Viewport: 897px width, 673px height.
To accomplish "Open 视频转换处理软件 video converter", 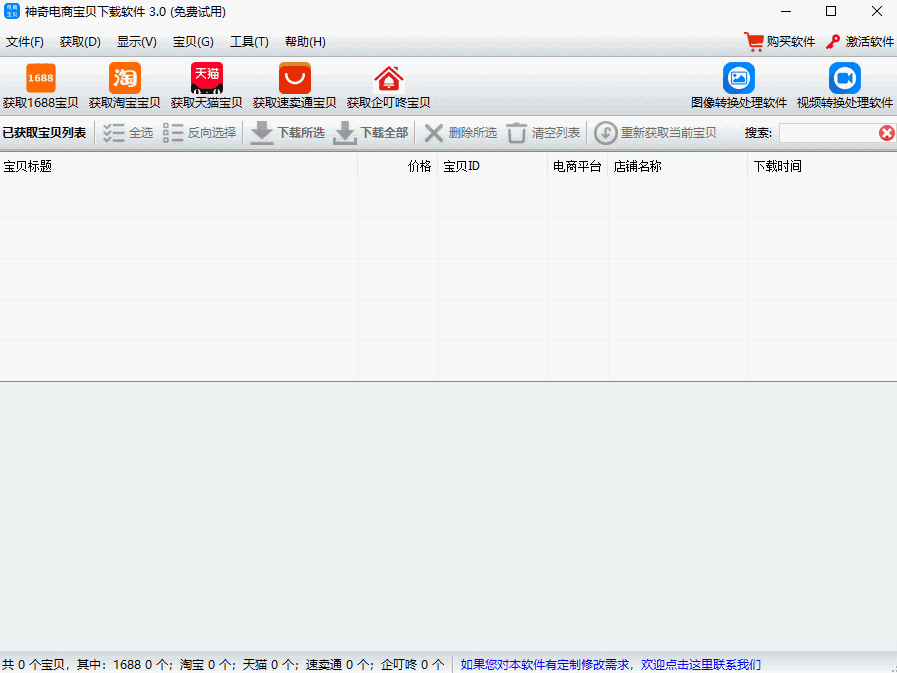I will (x=844, y=79).
